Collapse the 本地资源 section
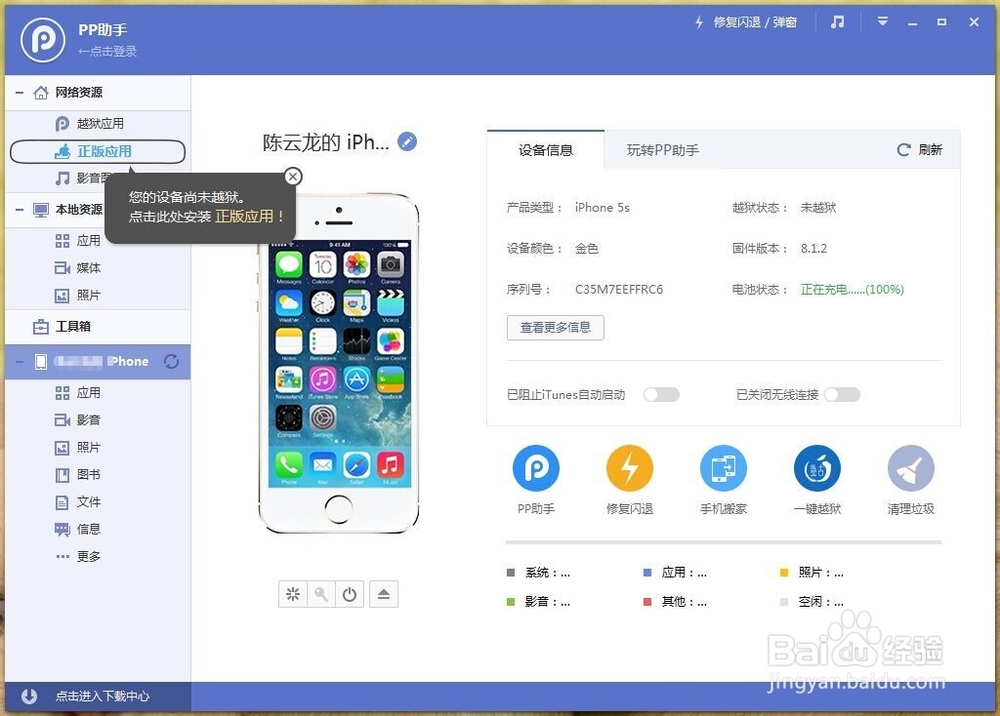 tap(20, 210)
